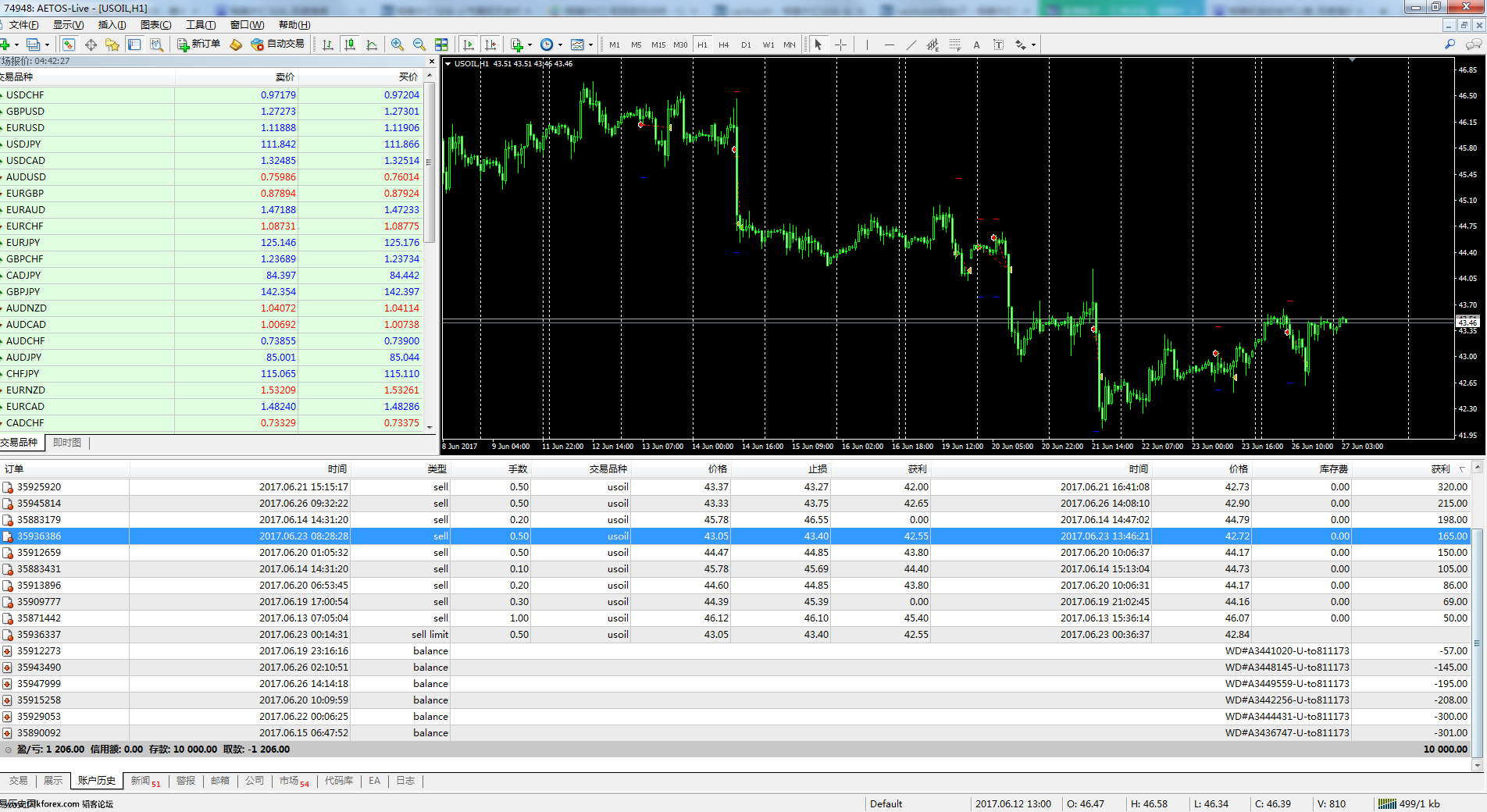Select the M30 timeframe
This screenshot has height=812, width=1487.
680,45
